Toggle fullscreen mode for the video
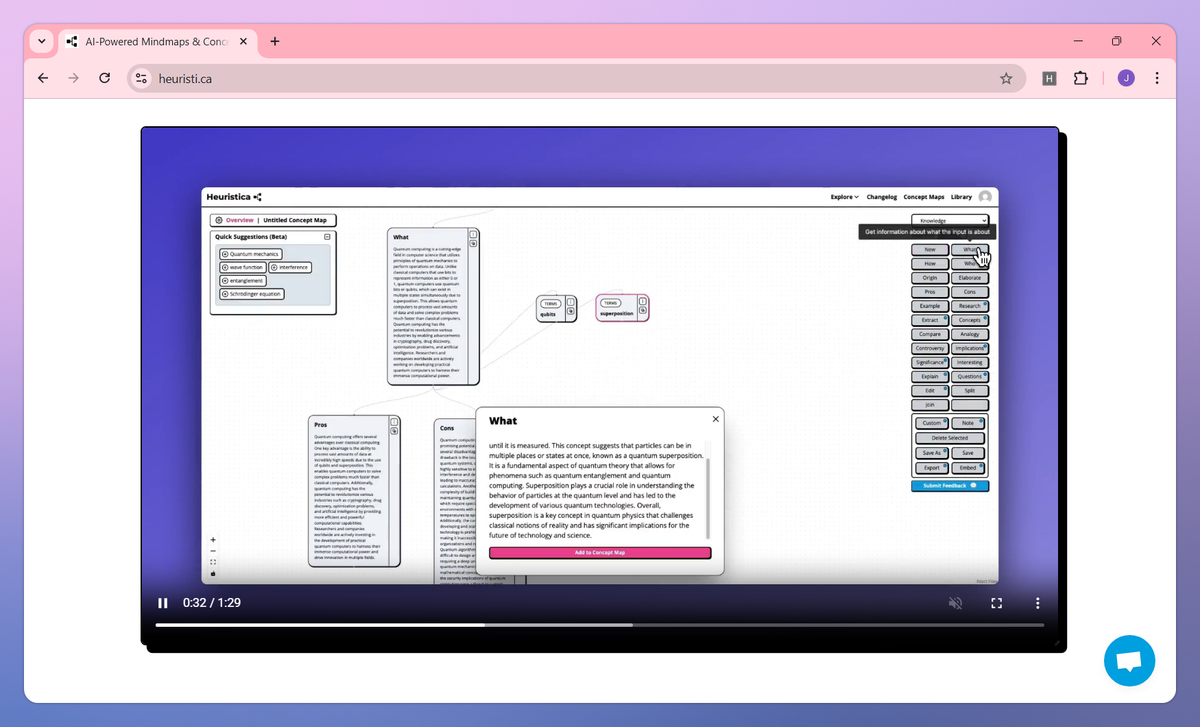Image resolution: width=1200 pixels, height=727 pixels. [x=996, y=603]
